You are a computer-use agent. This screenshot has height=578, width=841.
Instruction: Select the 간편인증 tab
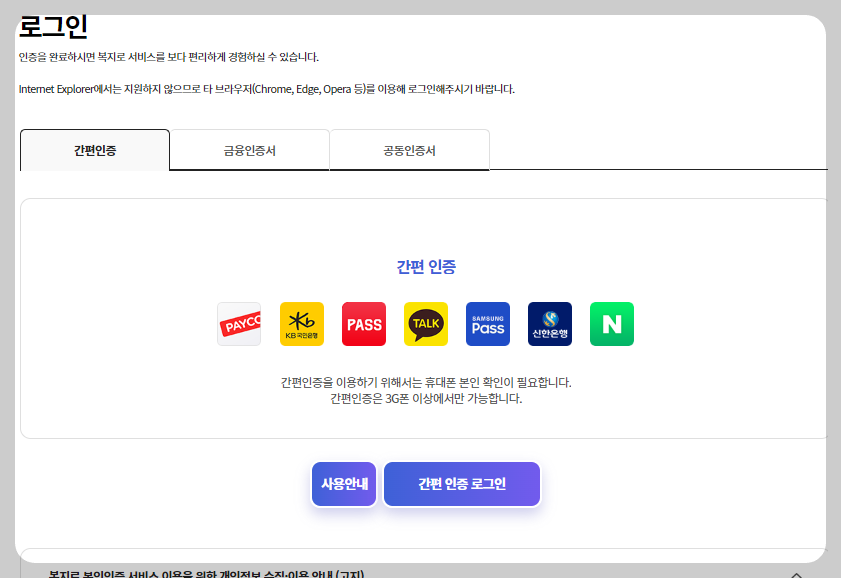(x=94, y=149)
